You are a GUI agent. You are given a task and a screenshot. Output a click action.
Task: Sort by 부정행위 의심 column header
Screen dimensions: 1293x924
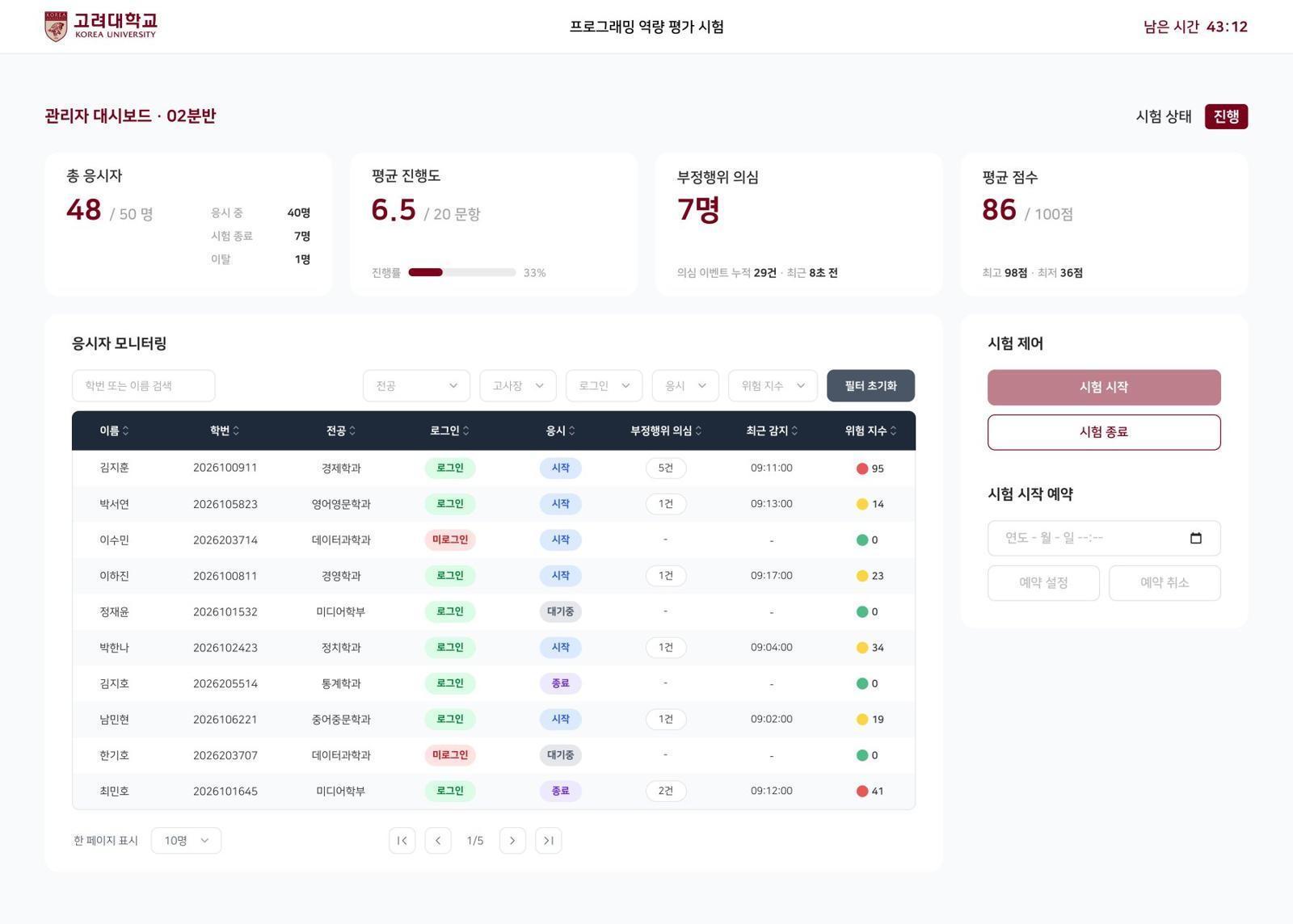(x=666, y=431)
